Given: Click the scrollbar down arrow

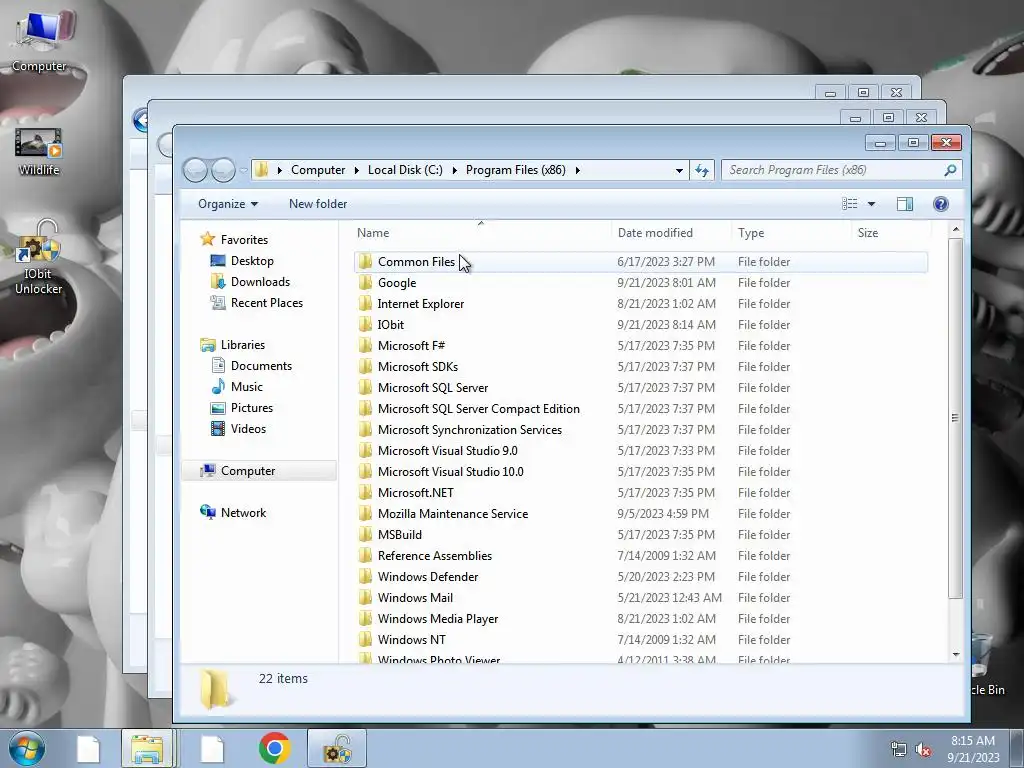Looking at the screenshot, I should [x=955, y=654].
